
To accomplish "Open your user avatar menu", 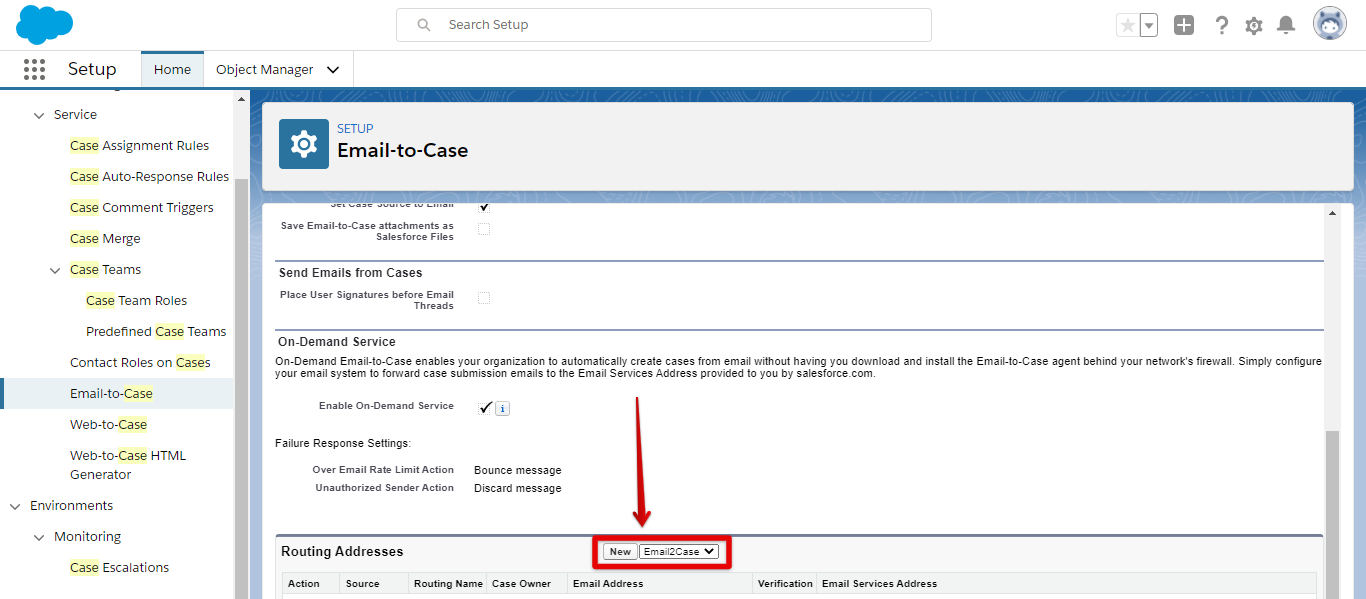I will tap(1329, 22).
